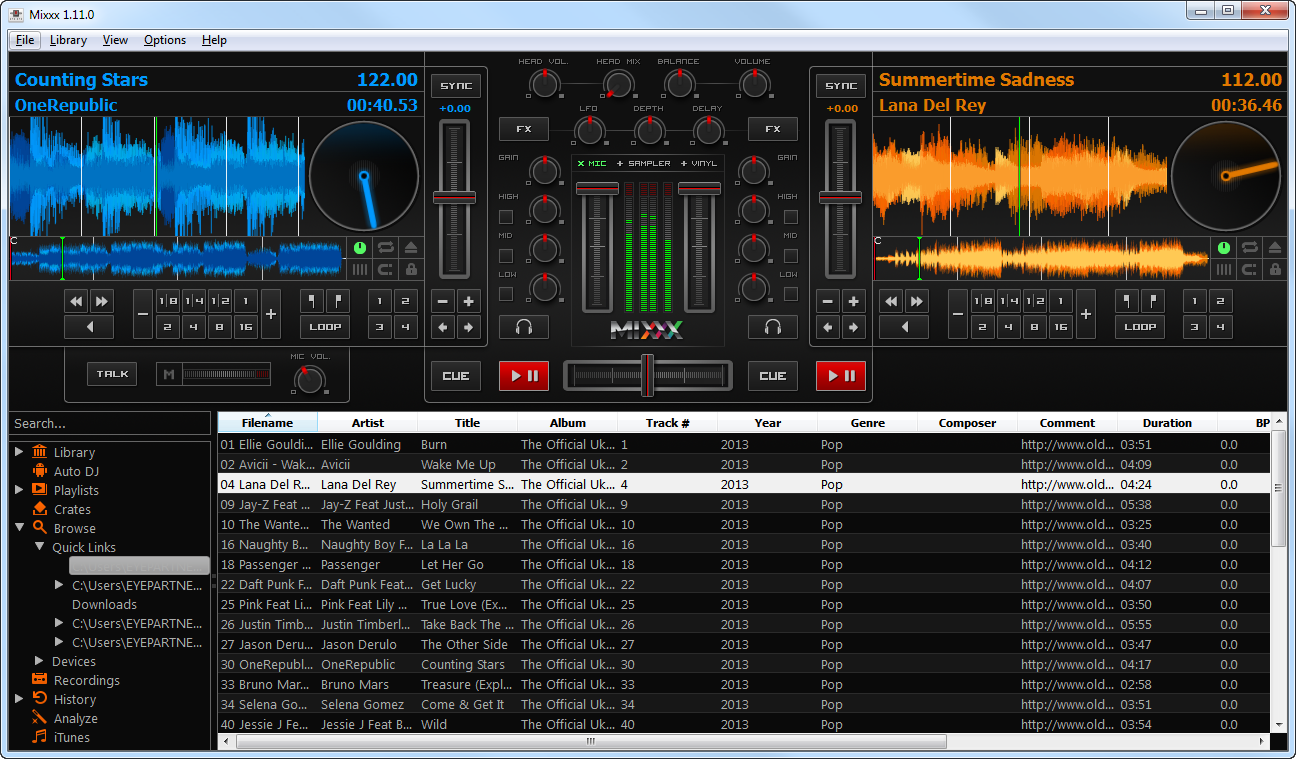Viewport: 1296px width, 759px height.
Task: Toggle repeat icon on Counting Stars deck
Action: pos(385,247)
